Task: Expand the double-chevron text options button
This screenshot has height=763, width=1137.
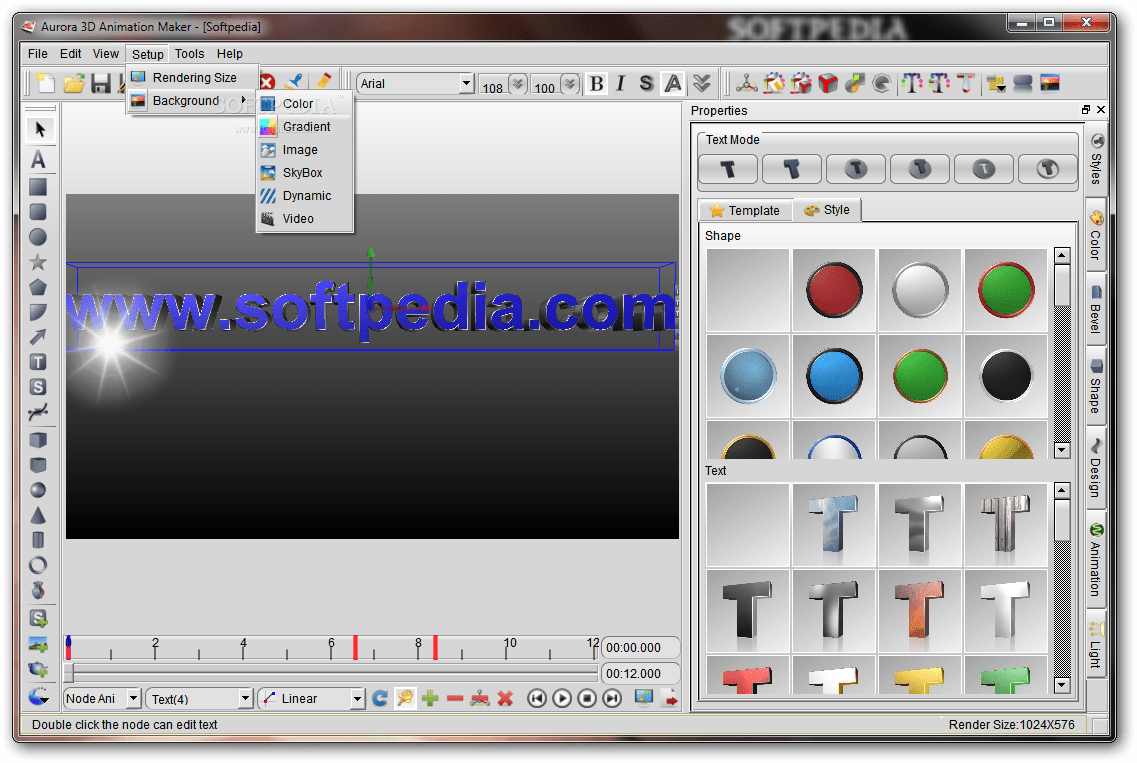Action: pyautogui.click(x=702, y=83)
